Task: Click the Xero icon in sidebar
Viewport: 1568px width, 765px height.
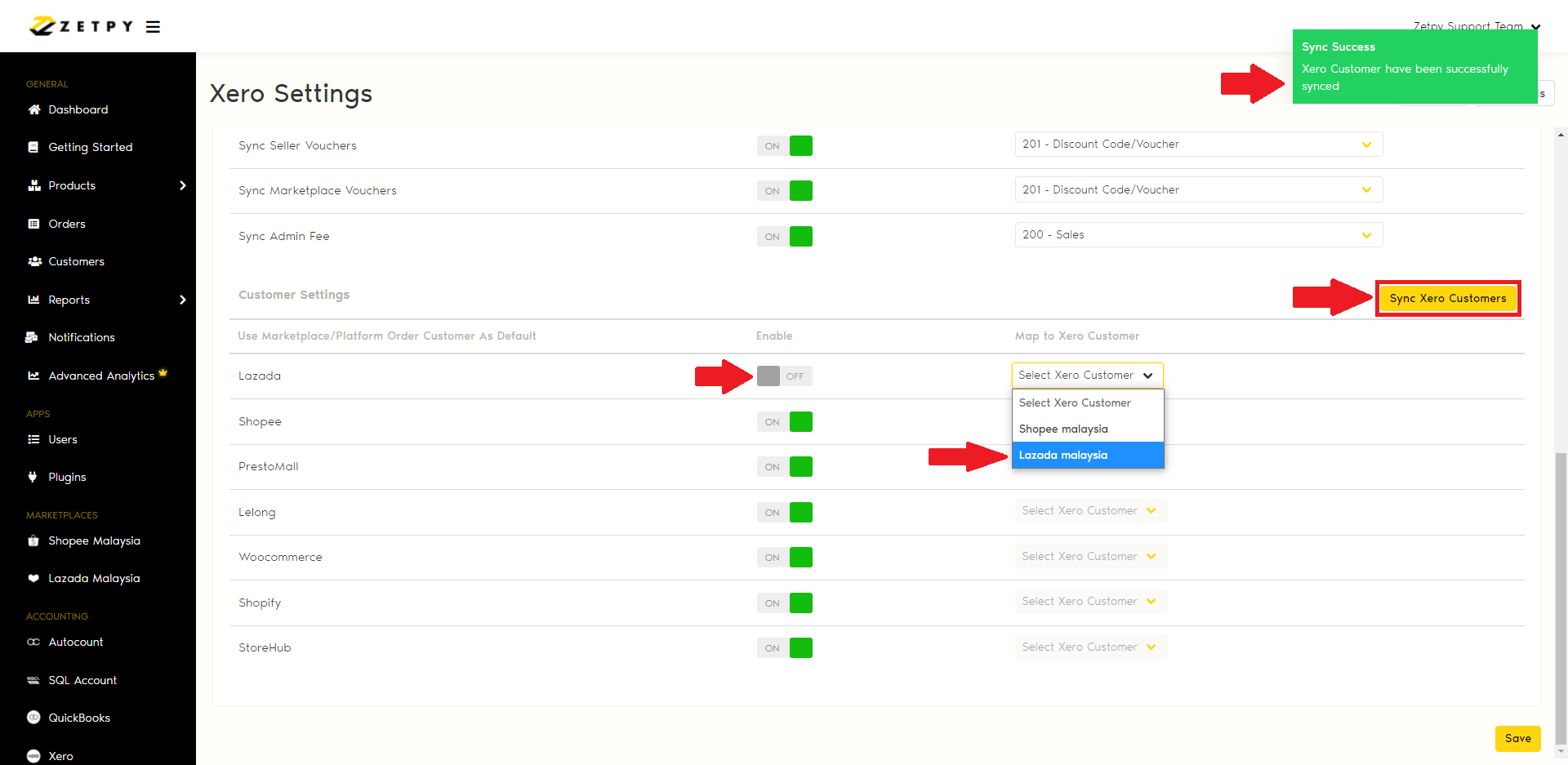Action: point(33,756)
